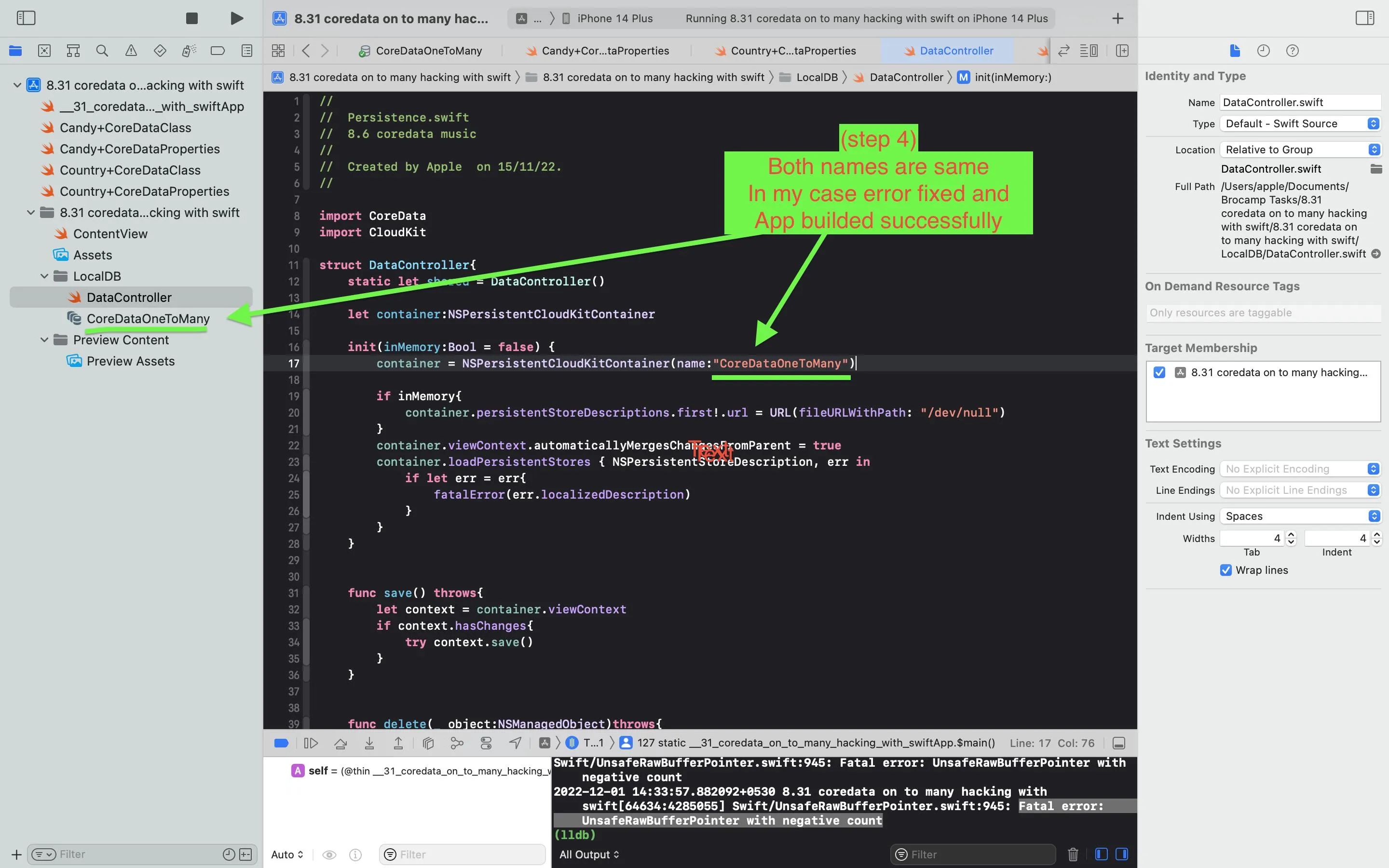Deactivate breakpoints toggle in debug bar
Viewport: 1389px width, 868px height.
click(x=281, y=744)
